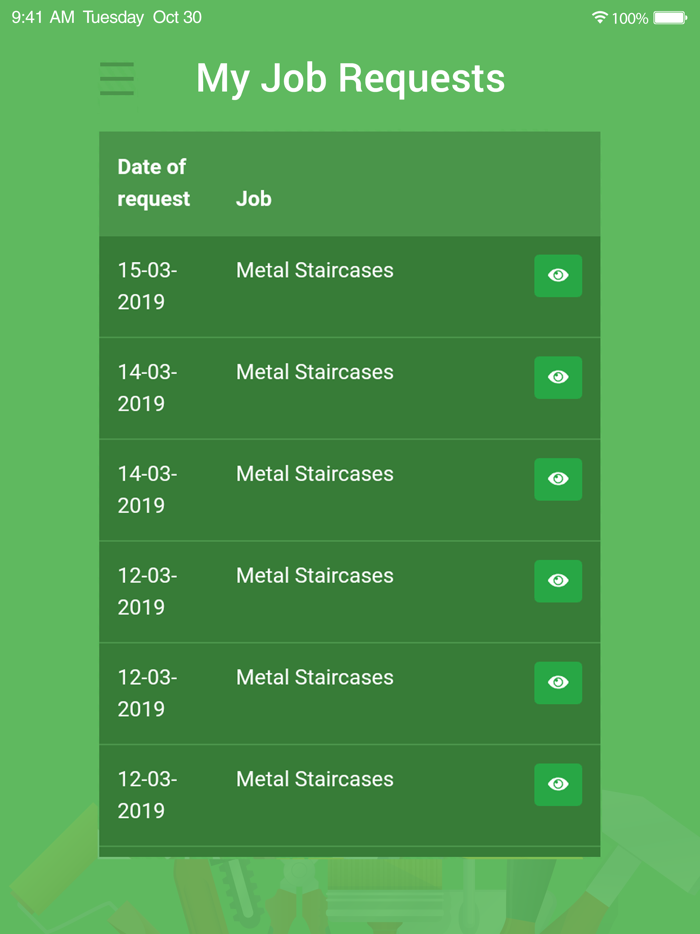
Task: Open the second 12-03-2019 request details
Action: (x=558, y=683)
